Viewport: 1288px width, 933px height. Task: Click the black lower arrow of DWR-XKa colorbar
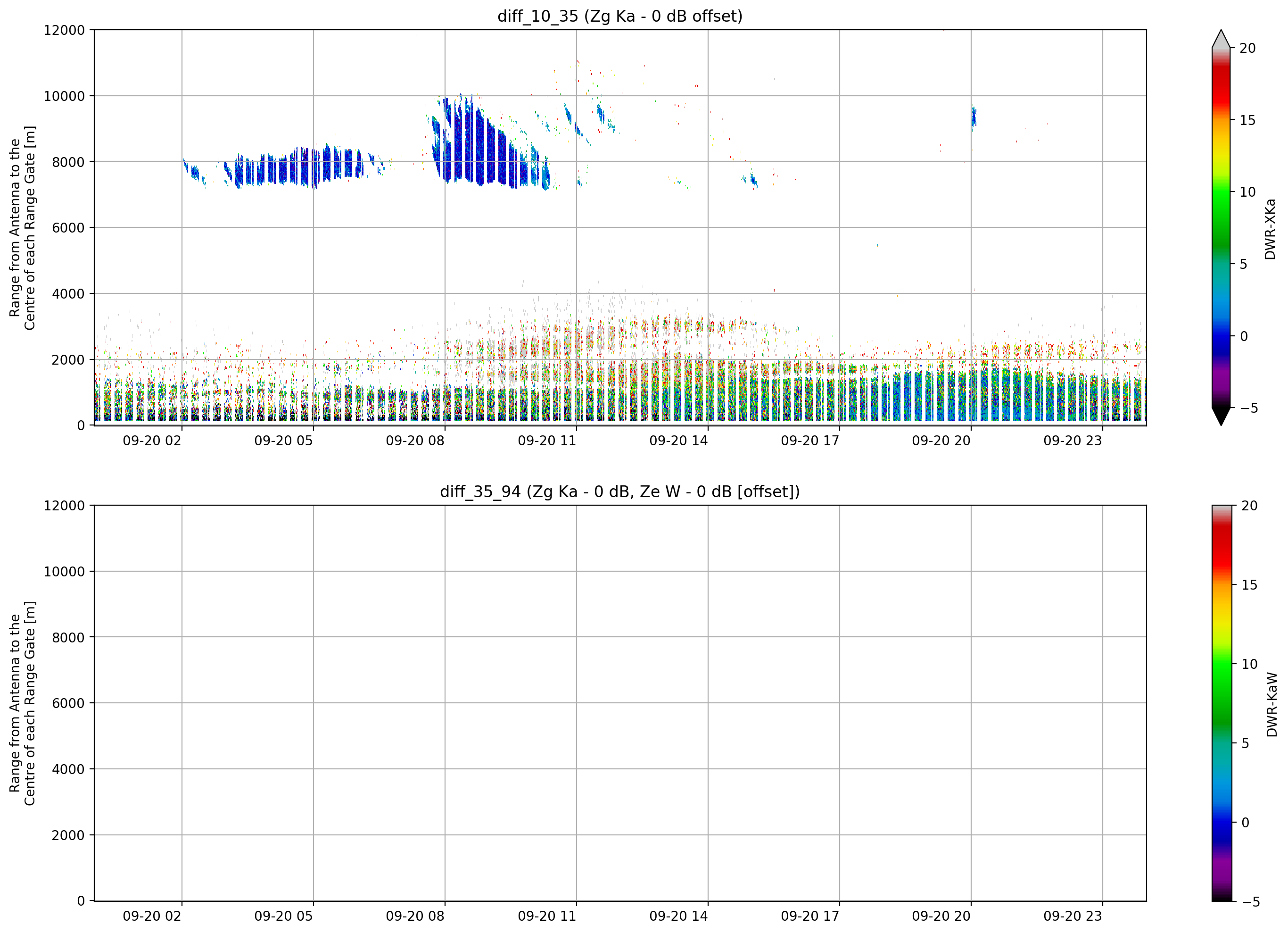coord(1221,417)
